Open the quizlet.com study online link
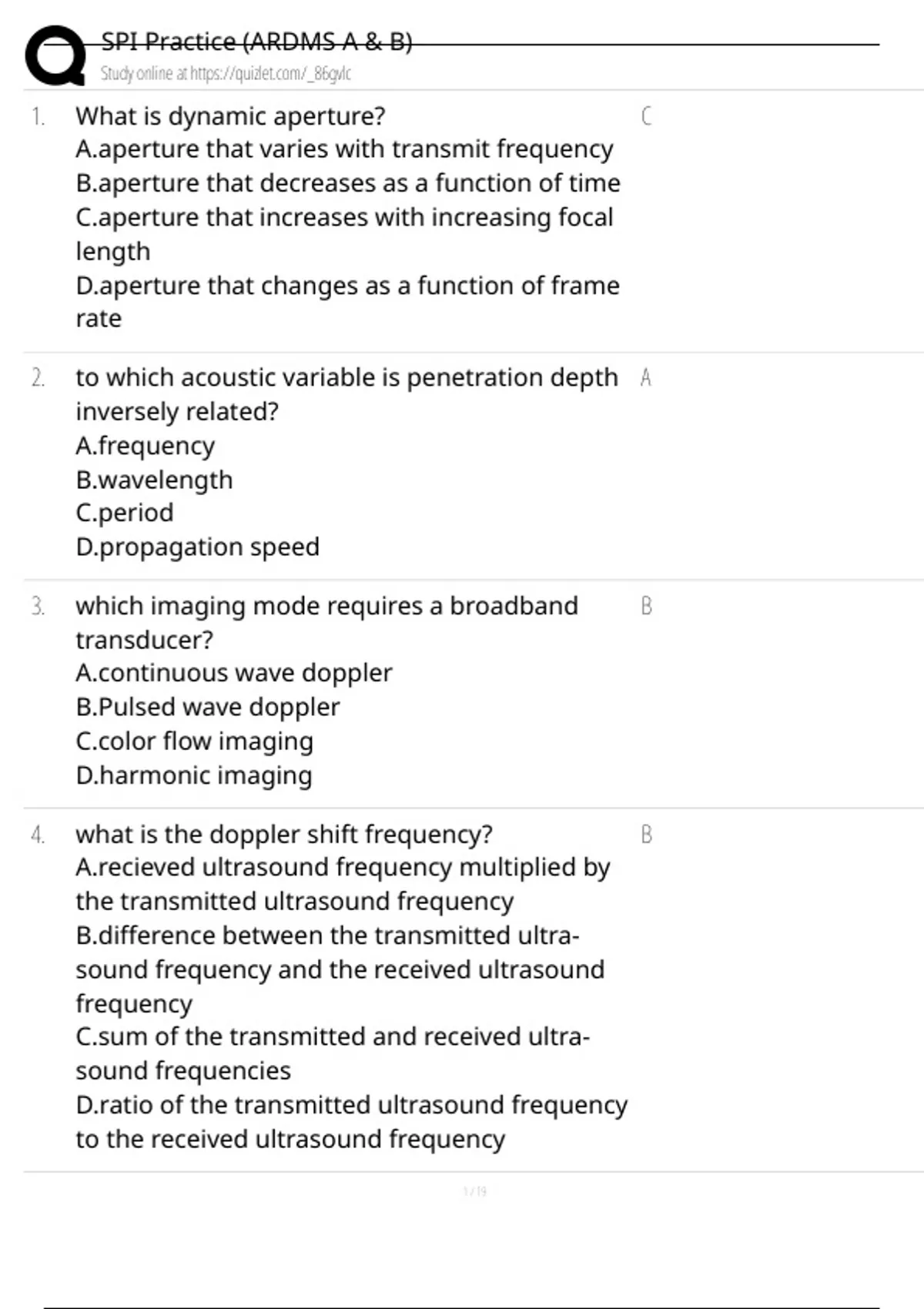Viewport: 924px width, 1309px height. 226,74
